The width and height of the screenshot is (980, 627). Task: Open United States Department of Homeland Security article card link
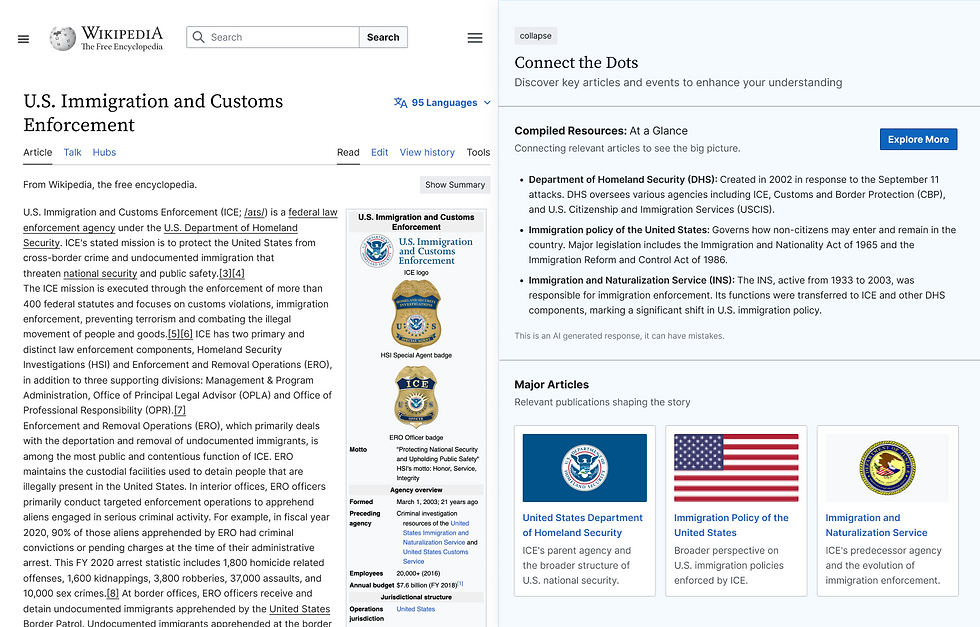pyautogui.click(x=582, y=525)
